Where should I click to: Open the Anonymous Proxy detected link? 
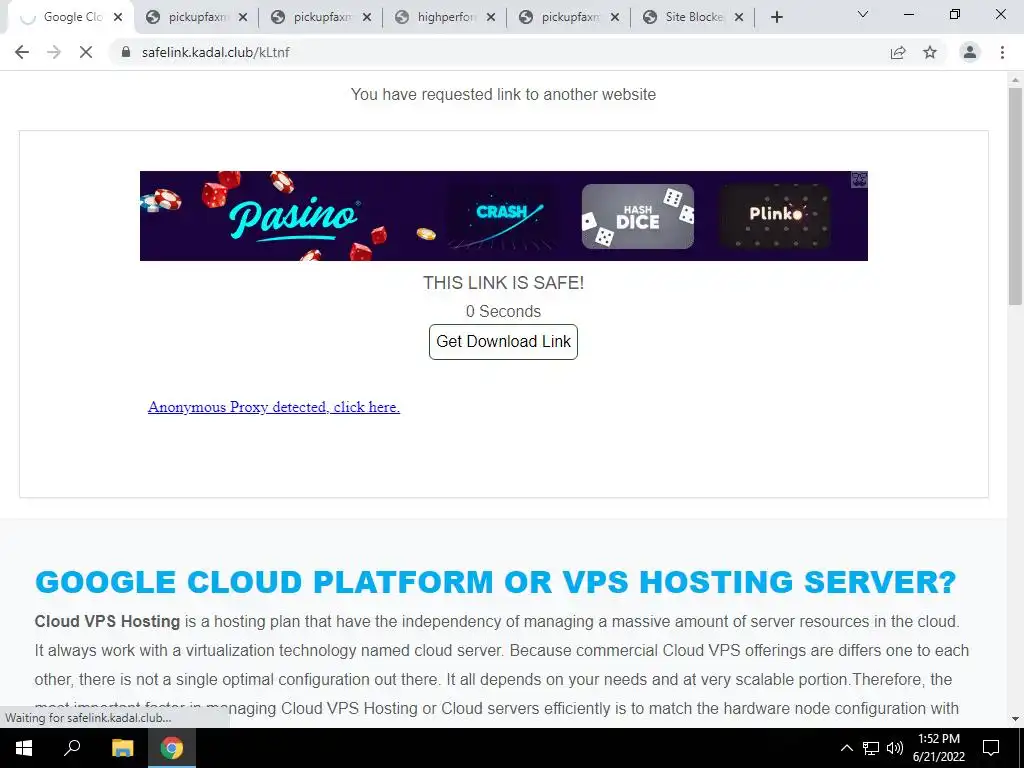point(274,407)
